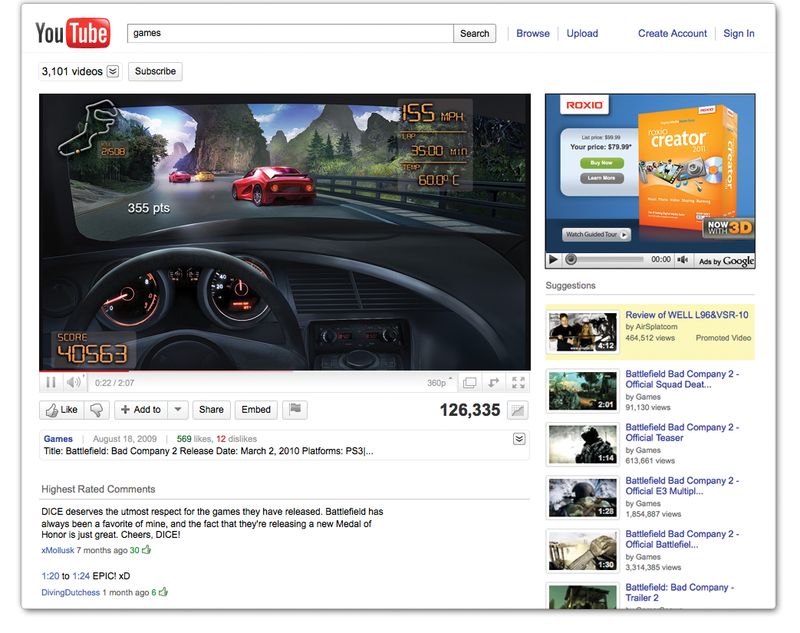Pause the video with the pause icon
This screenshot has width=800, height=633.
pos(51,382)
